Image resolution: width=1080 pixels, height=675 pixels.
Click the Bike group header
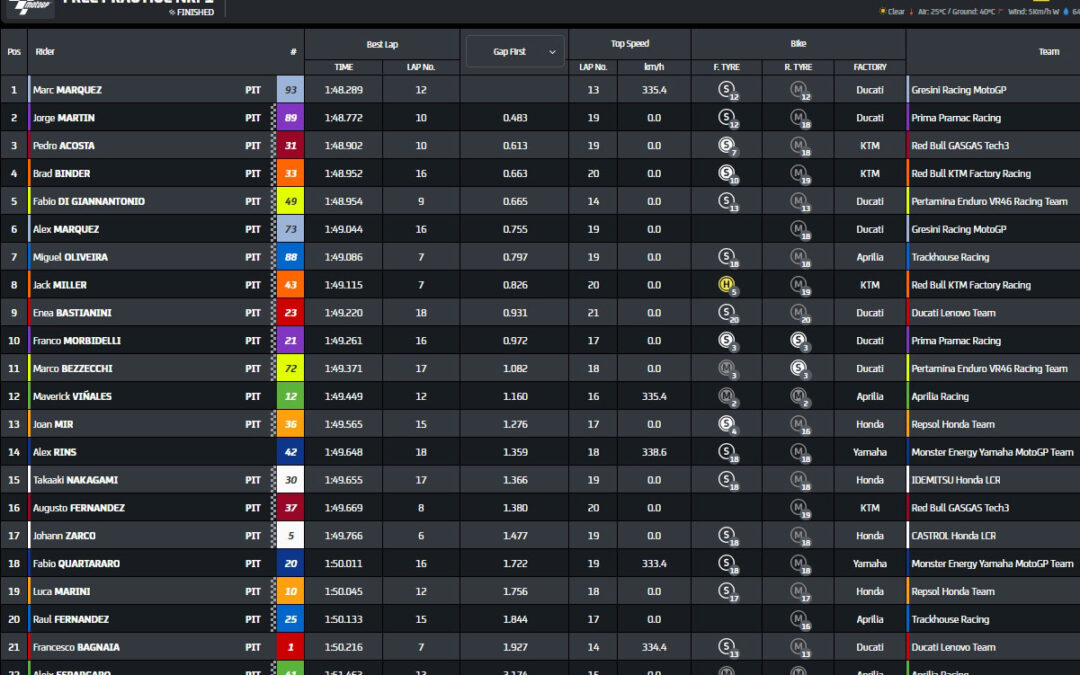pos(798,44)
